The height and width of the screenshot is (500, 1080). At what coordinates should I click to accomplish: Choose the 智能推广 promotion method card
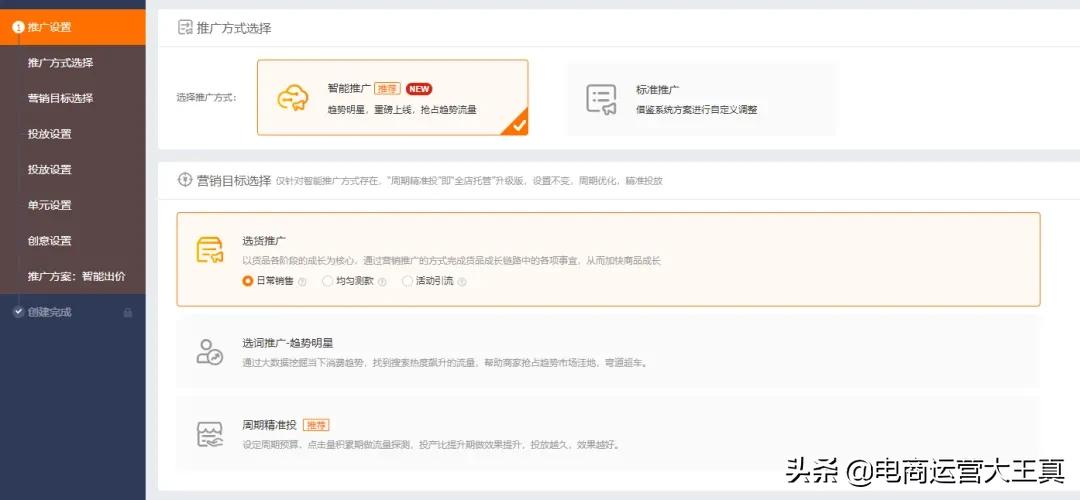pyautogui.click(x=393, y=97)
